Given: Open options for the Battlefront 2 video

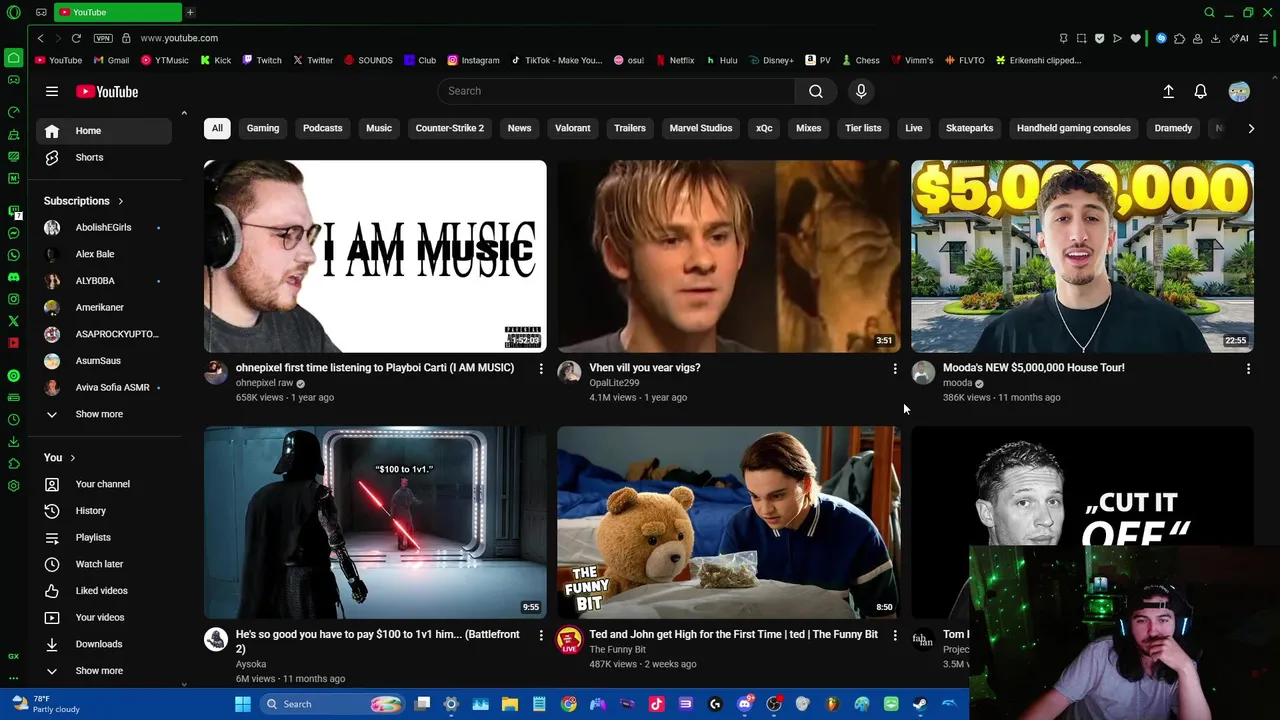Looking at the screenshot, I should click(541, 635).
